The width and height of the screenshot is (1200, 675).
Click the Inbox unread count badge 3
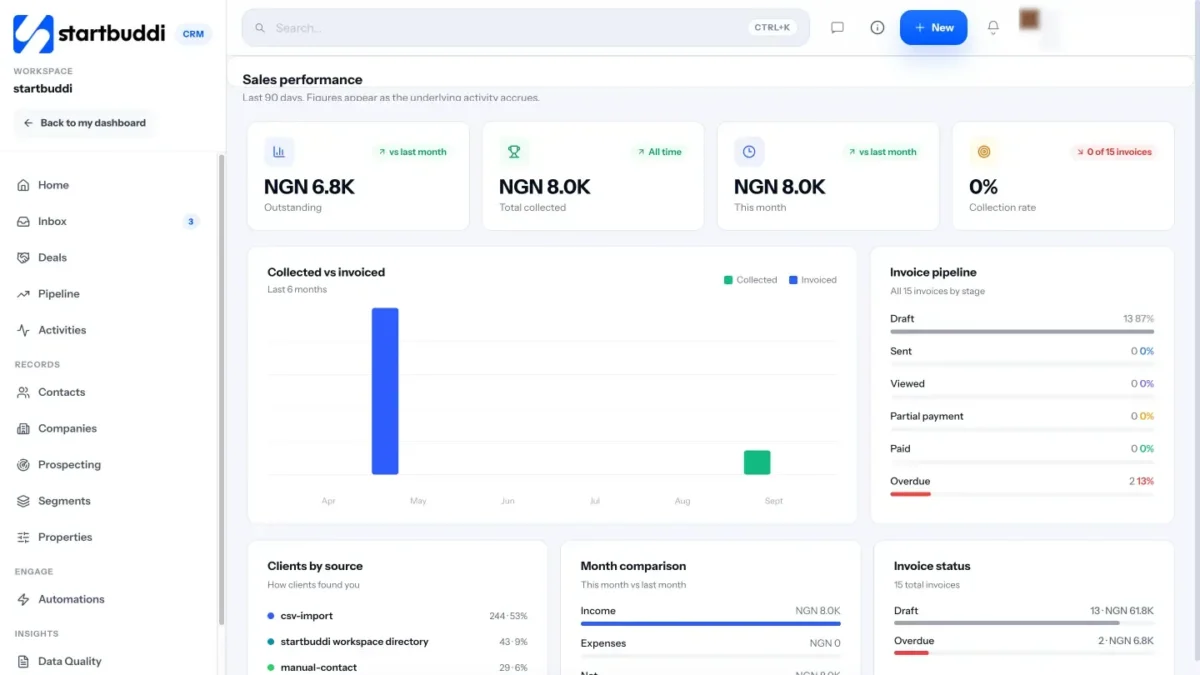(191, 221)
